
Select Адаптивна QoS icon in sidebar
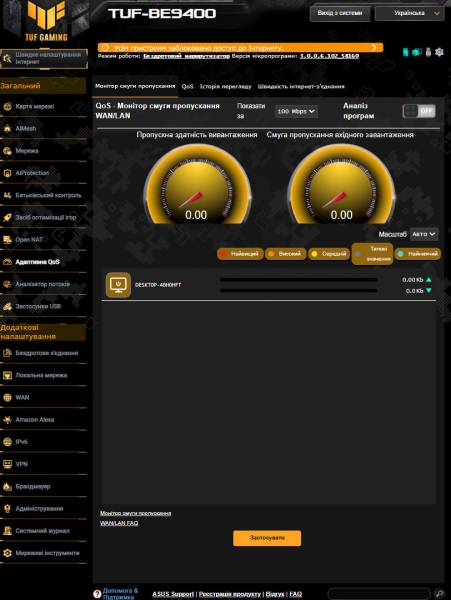(7, 262)
